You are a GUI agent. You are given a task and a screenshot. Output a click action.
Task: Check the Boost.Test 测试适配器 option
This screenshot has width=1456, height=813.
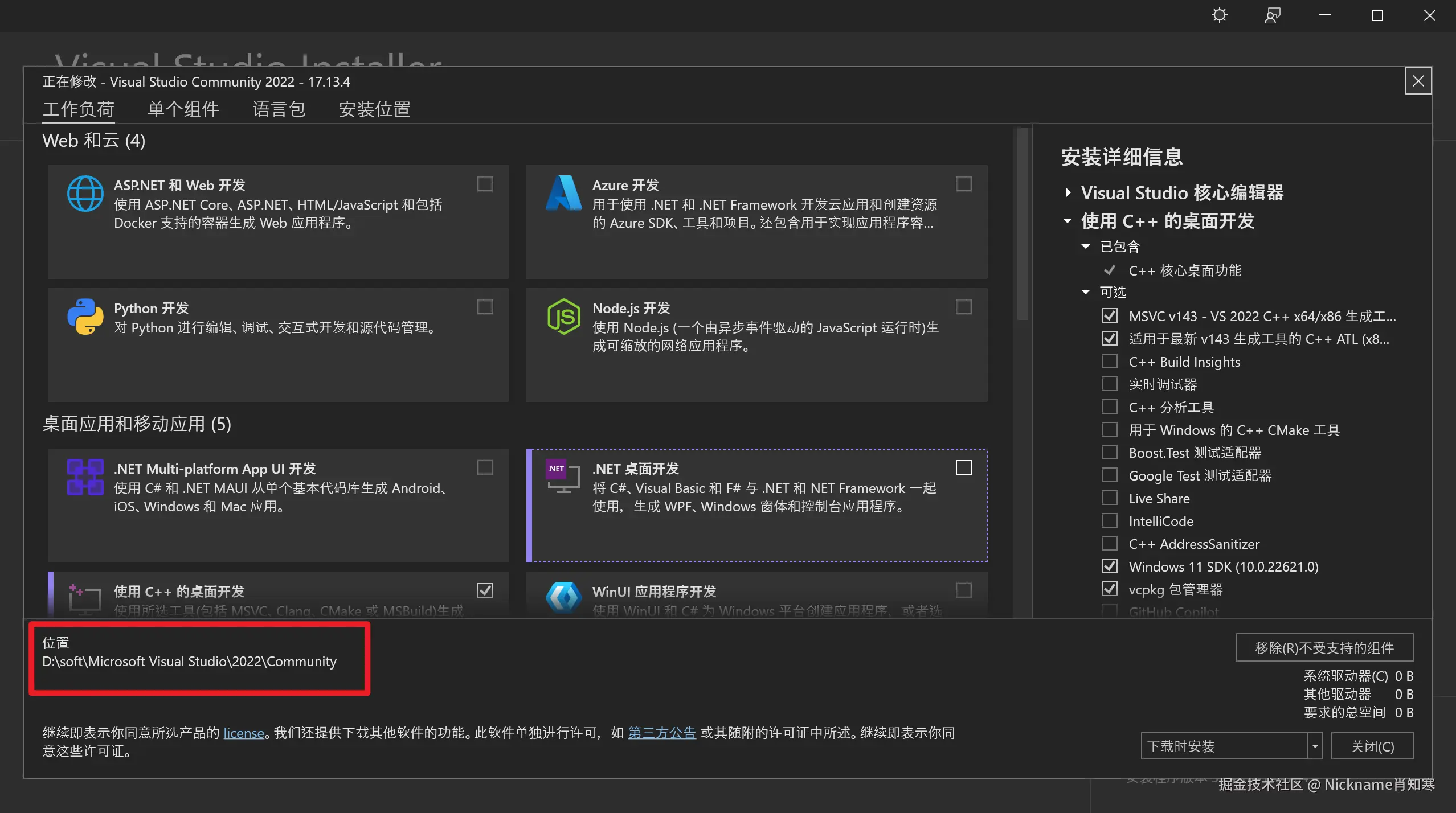click(1110, 452)
